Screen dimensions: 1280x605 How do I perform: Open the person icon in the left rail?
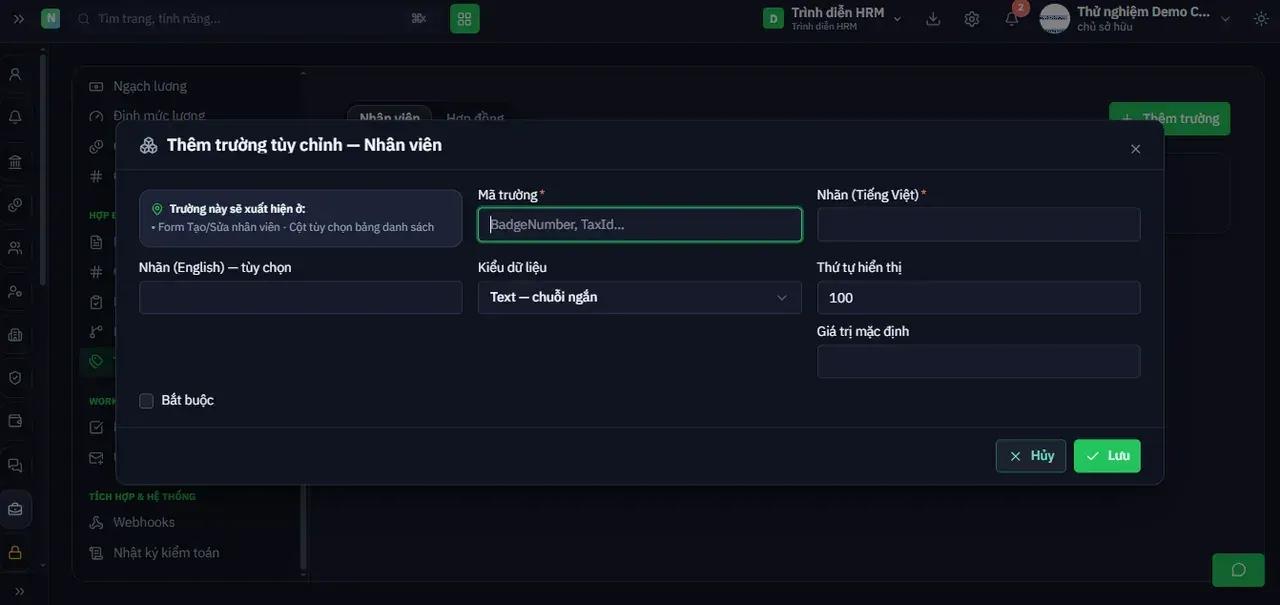[x=15, y=74]
